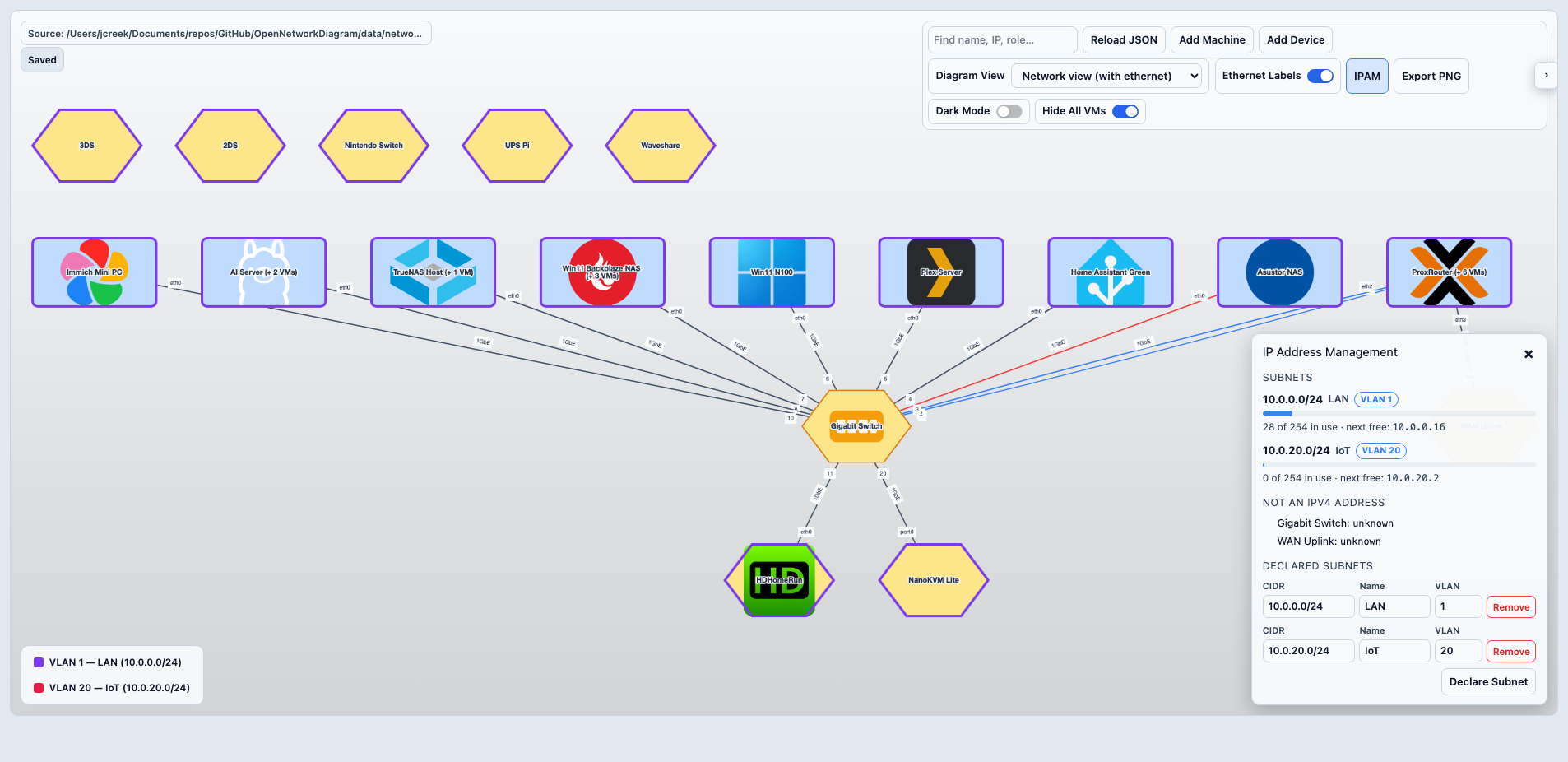
Task: Click 'VLAN 20 — IoT (10.0.20.0/24)' legend text
Action: point(119,688)
